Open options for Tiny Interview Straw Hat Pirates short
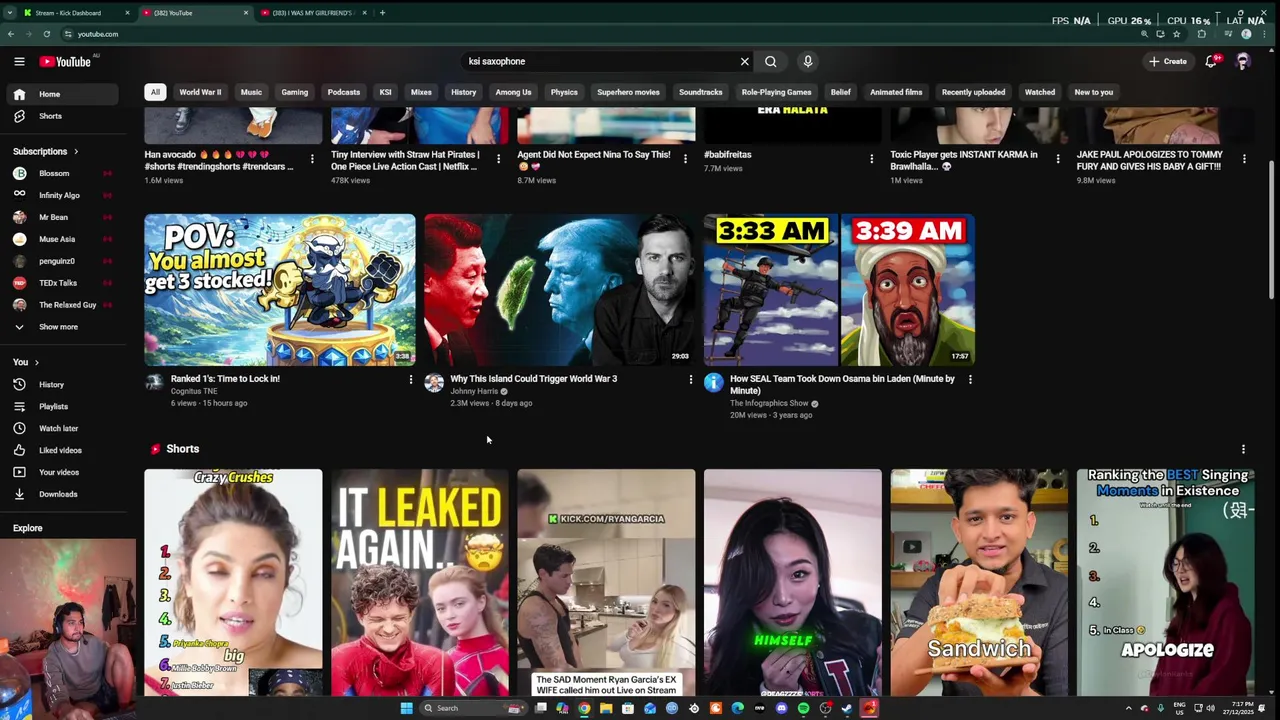Viewport: 1280px width, 720px height. coord(498,159)
